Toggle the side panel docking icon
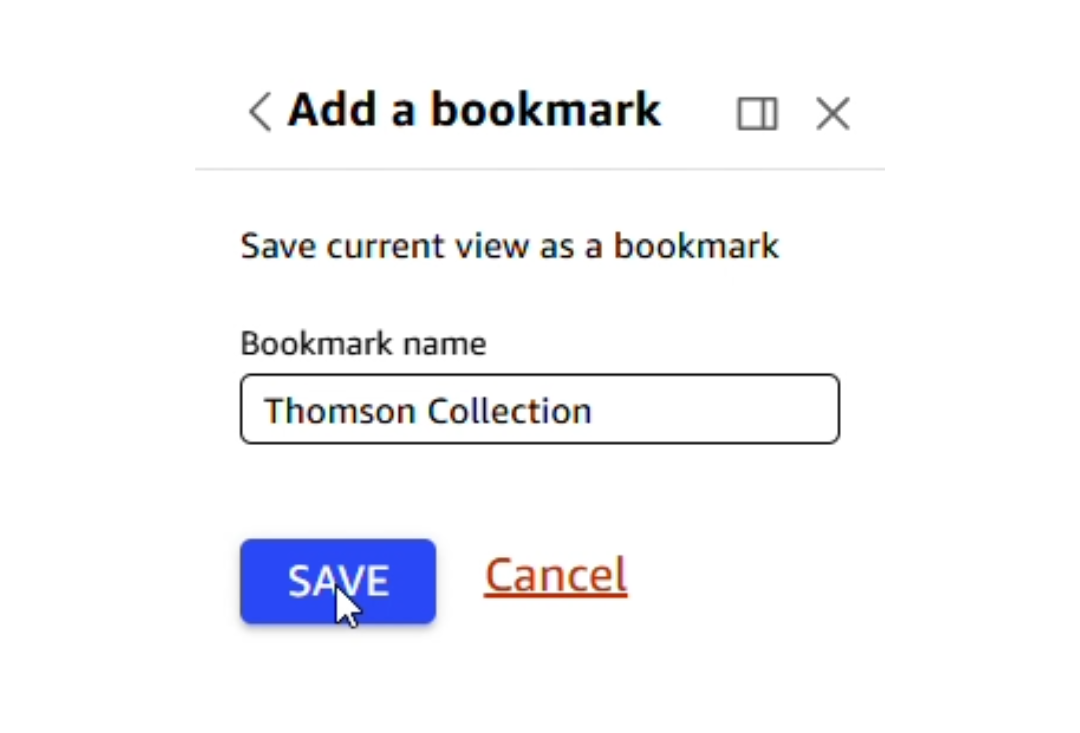This screenshot has width=1080, height=733. pos(757,114)
